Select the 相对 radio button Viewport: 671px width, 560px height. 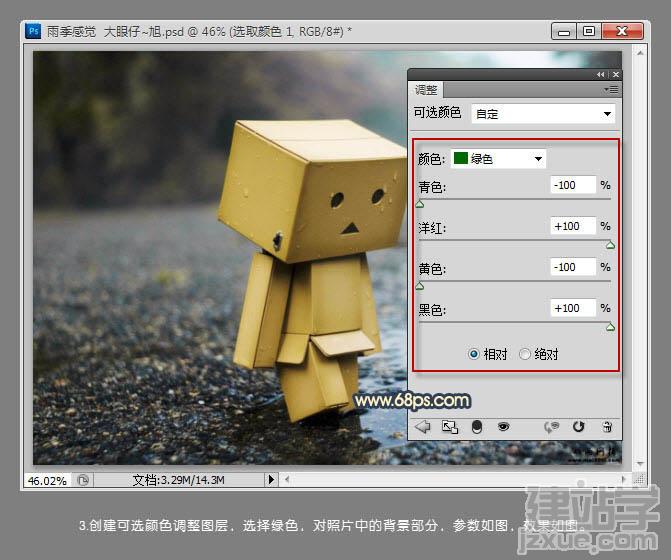(x=474, y=354)
